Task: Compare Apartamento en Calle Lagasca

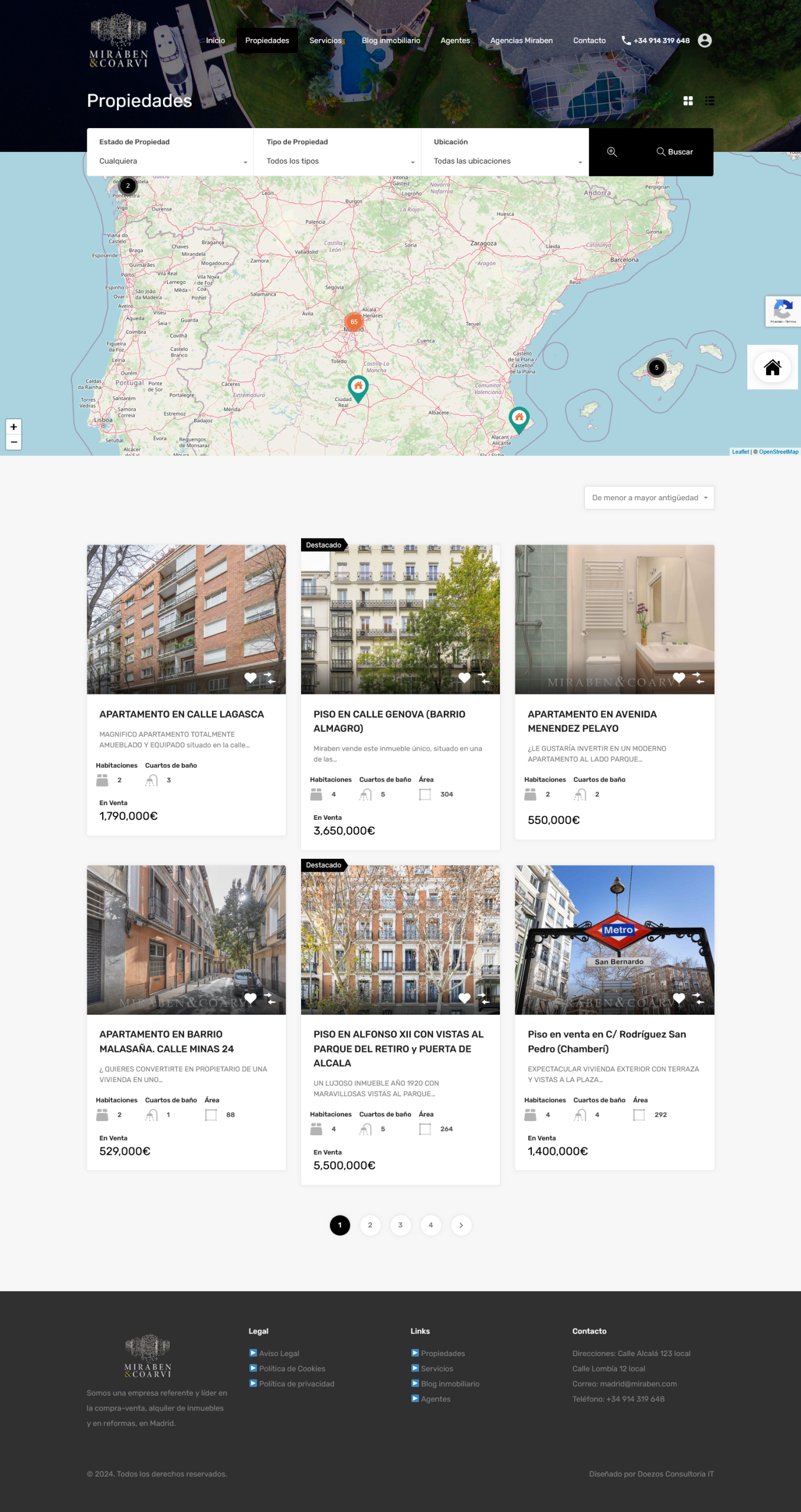Action: click(269, 678)
